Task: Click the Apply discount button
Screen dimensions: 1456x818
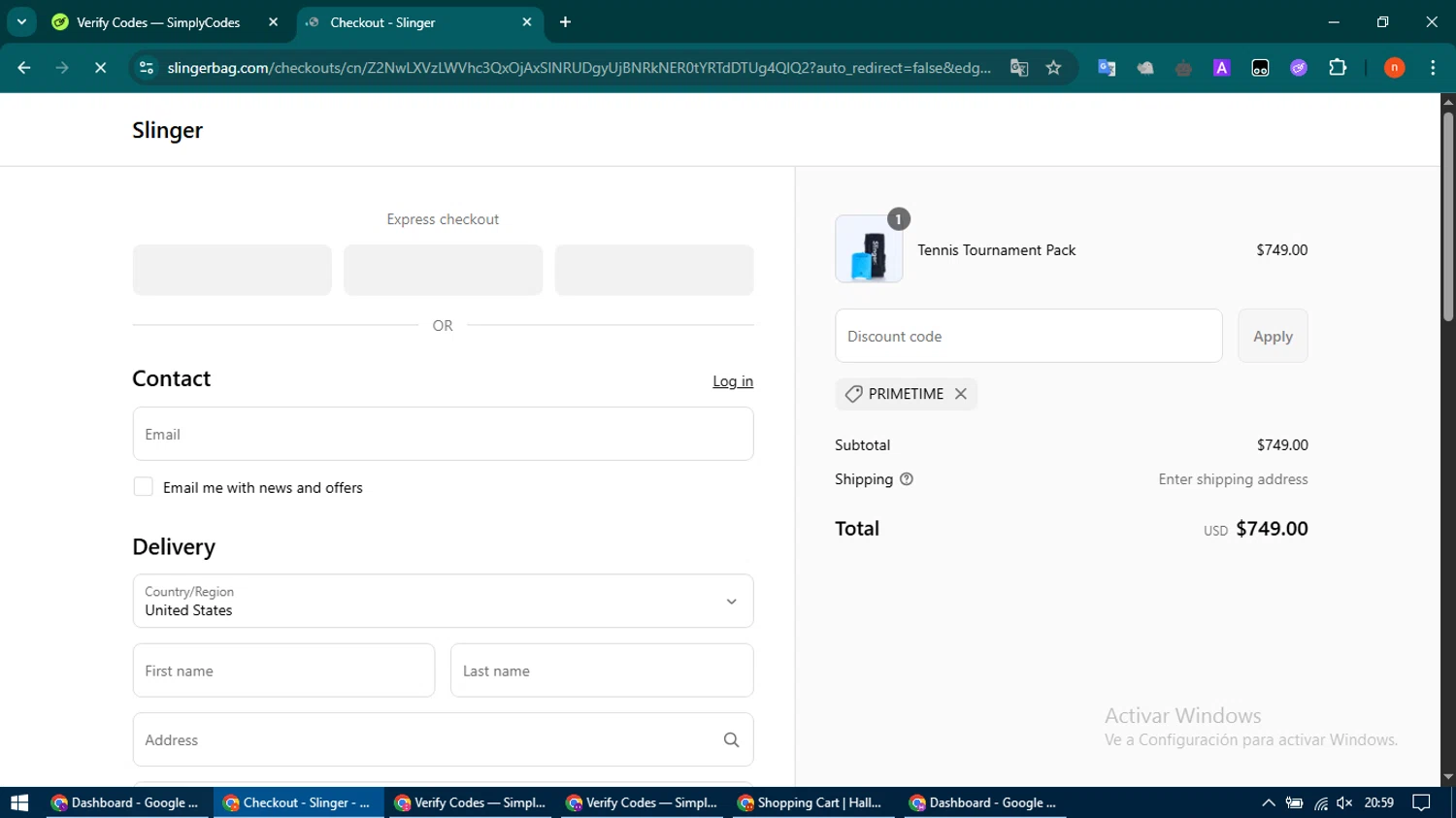Action: 1273,336
